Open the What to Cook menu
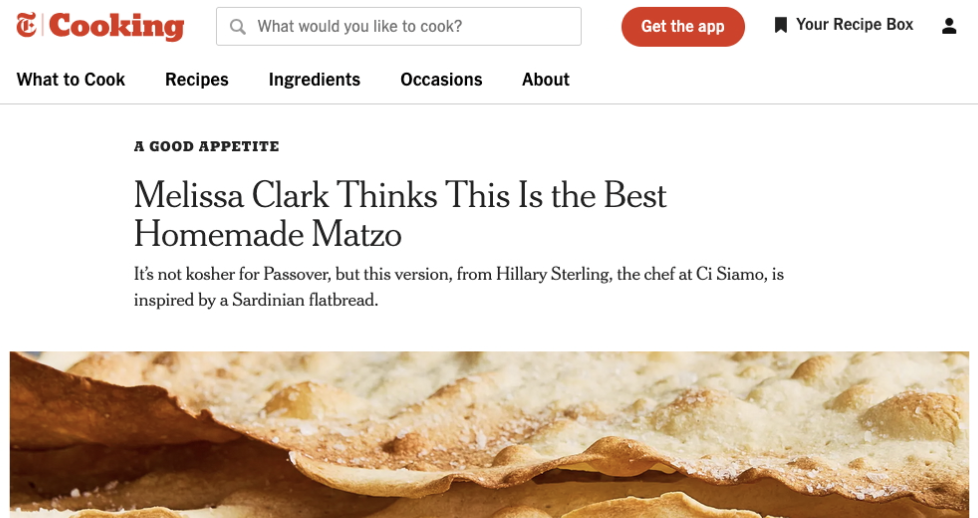 tap(71, 80)
